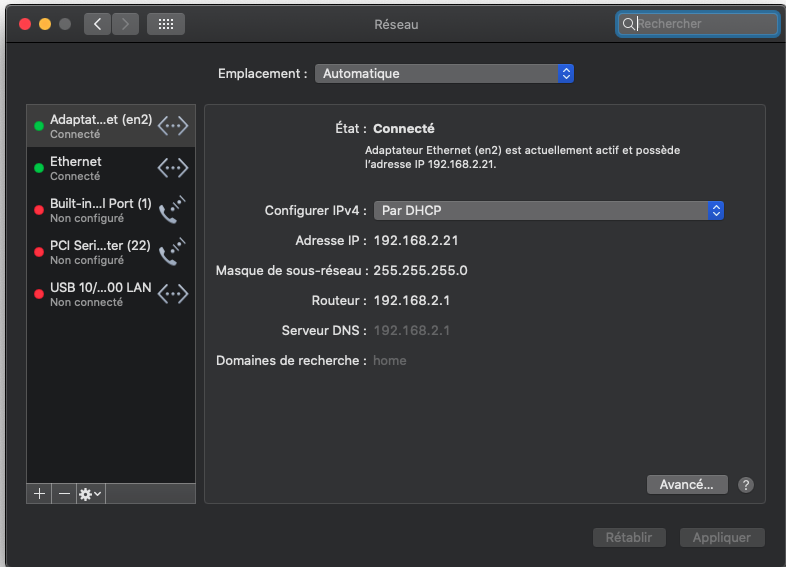Image resolution: width=786 pixels, height=567 pixels.
Task: Click the Rétablir button
Action: (629, 537)
